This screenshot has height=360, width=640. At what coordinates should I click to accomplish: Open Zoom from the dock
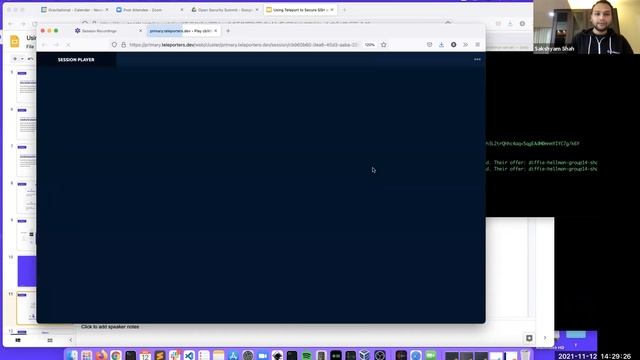(x=262, y=355)
